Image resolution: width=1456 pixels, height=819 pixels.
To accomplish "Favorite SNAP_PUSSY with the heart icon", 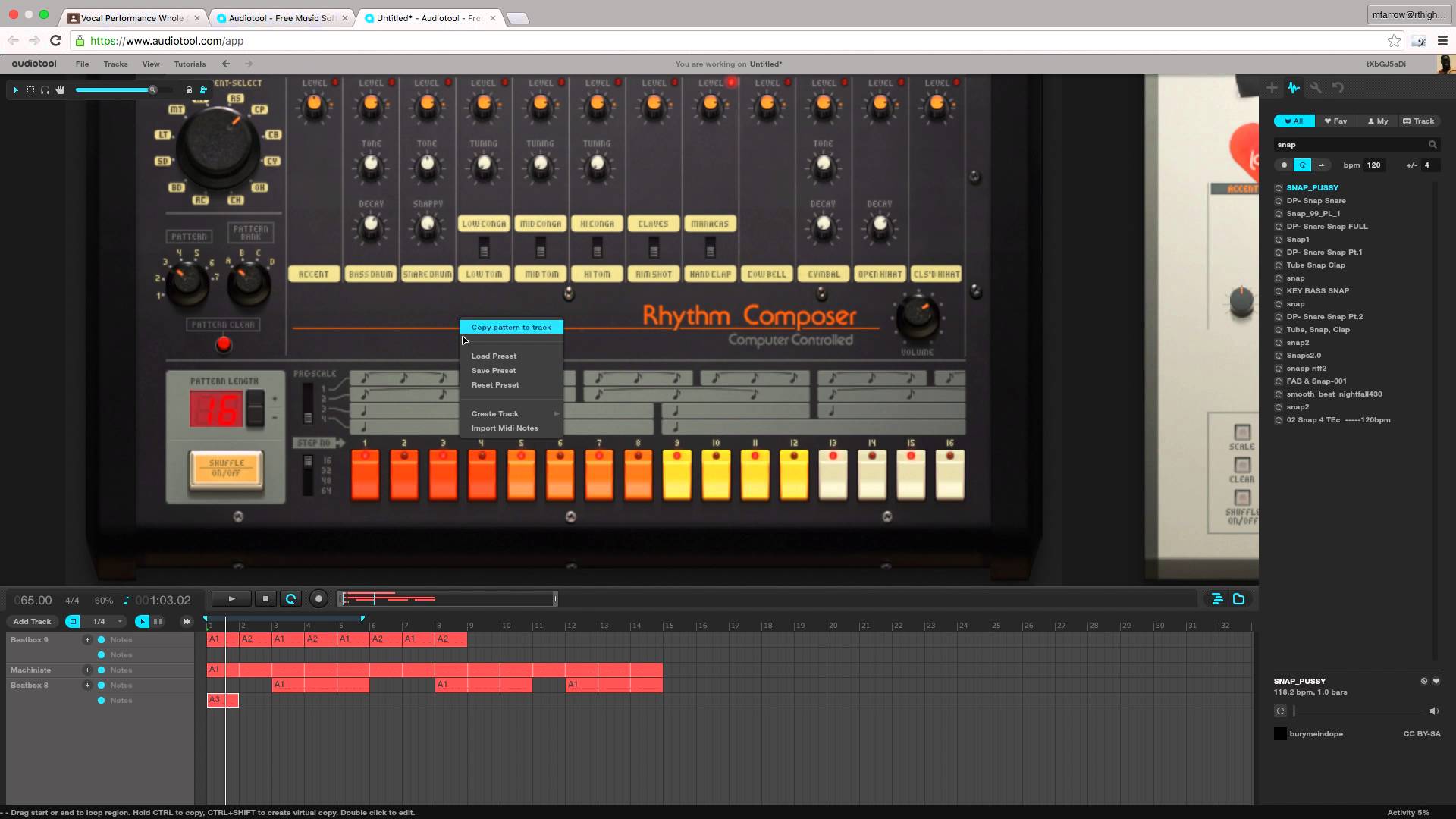I will click(1436, 681).
